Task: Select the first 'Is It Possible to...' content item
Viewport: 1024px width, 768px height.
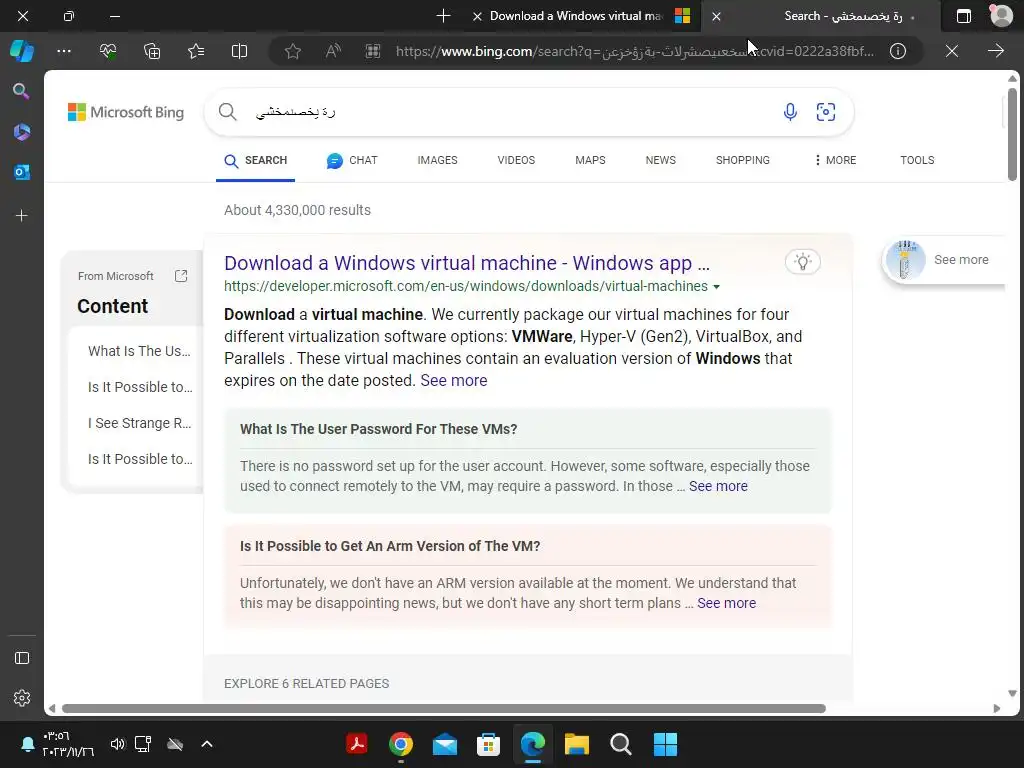Action: click(x=140, y=387)
